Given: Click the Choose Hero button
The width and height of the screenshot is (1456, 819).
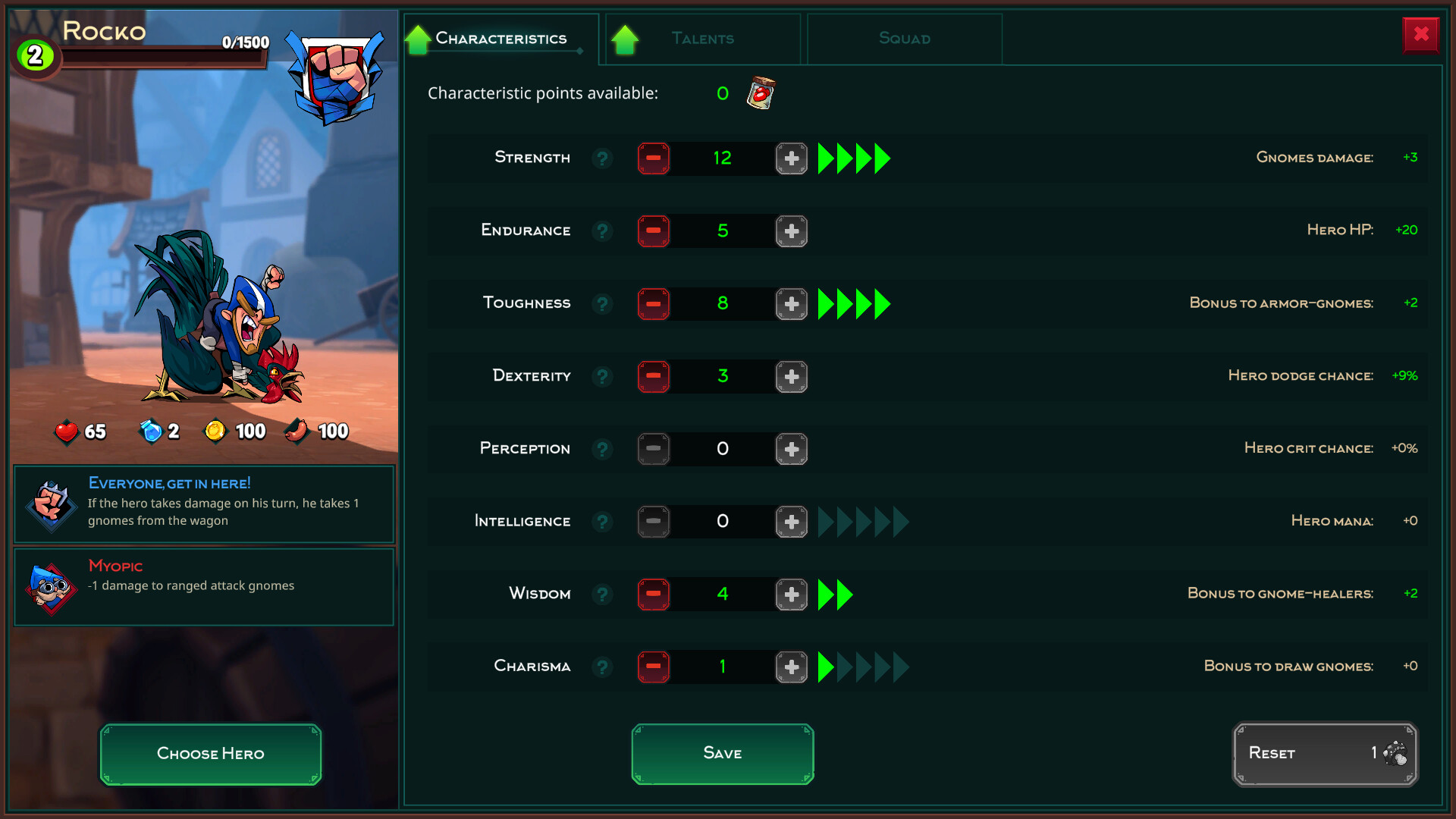Looking at the screenshot, I should tap(209, 753).
